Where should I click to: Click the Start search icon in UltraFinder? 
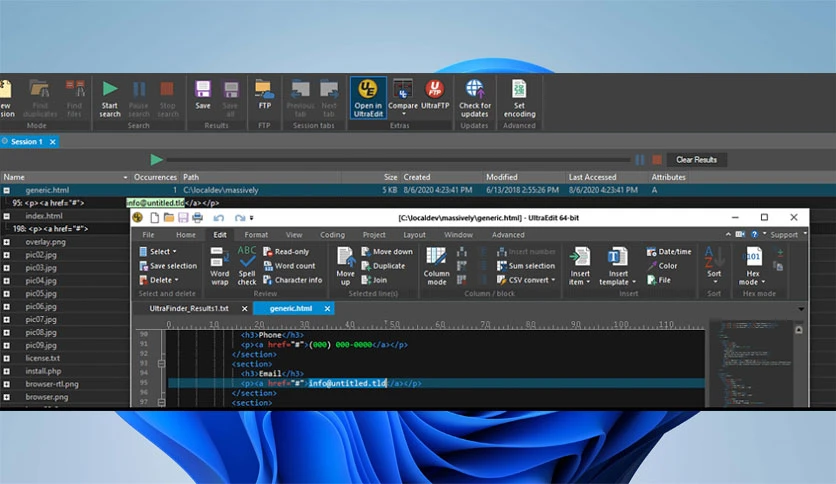click(110, 99)
